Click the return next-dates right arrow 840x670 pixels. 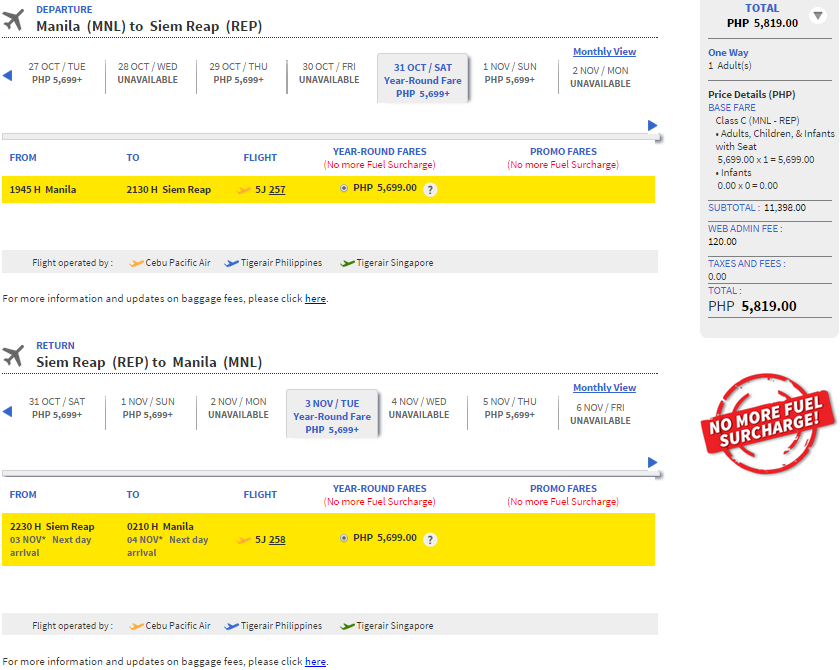(653, 462)
